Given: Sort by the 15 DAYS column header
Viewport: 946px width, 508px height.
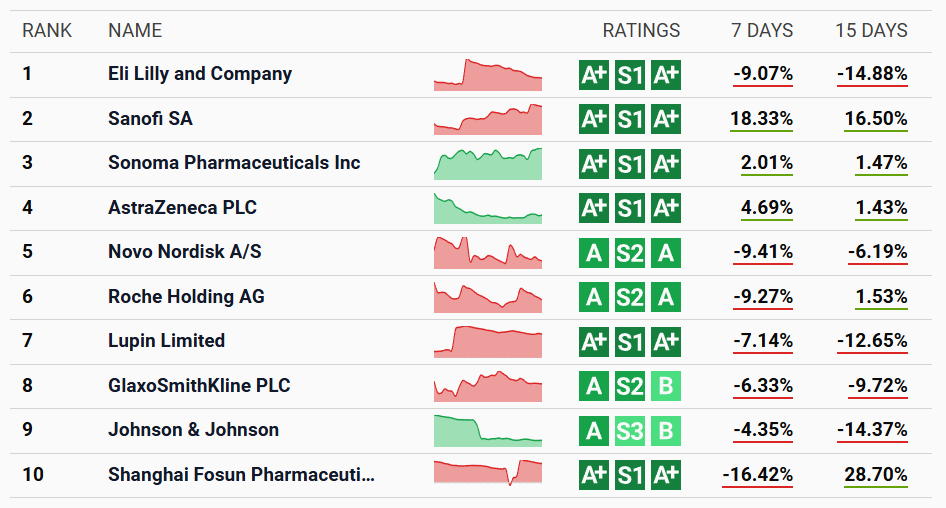Looking at the screenshot, I should pyautogui.click(x=872, y=30).
